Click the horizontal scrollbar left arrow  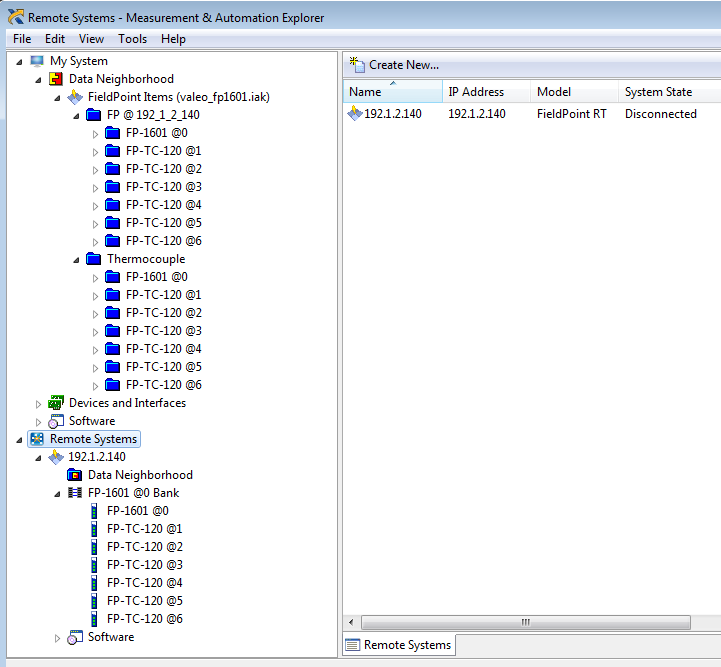[x=351, y=622]
